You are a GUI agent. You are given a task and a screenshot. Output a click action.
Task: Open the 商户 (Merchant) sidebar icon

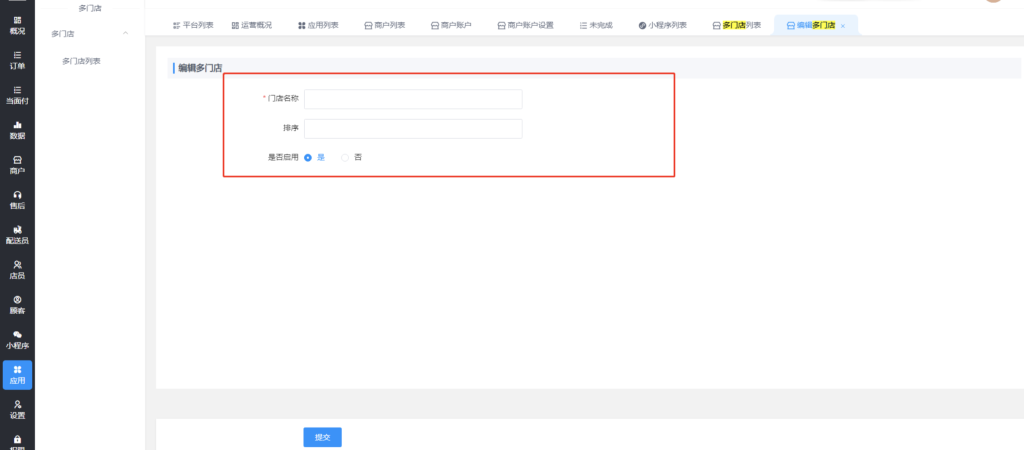[17, 164]
